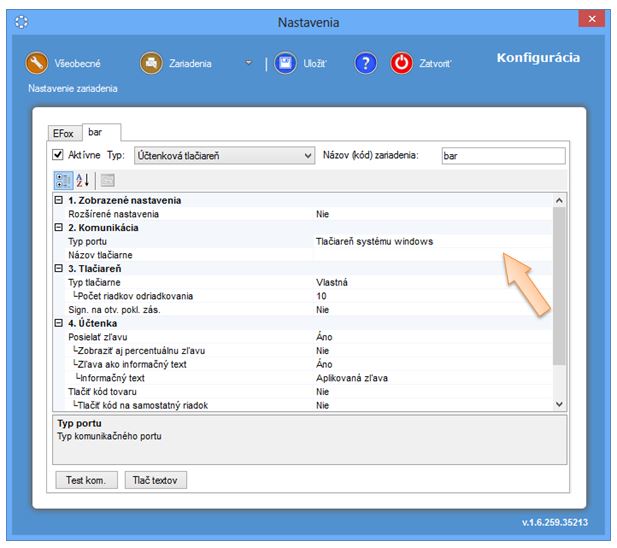Image resolution: width=617 pixels, height=548 pixels.
Task: Expand the Zariadenia toolbar dropdown arrow
Action: [x=249, y=63]
